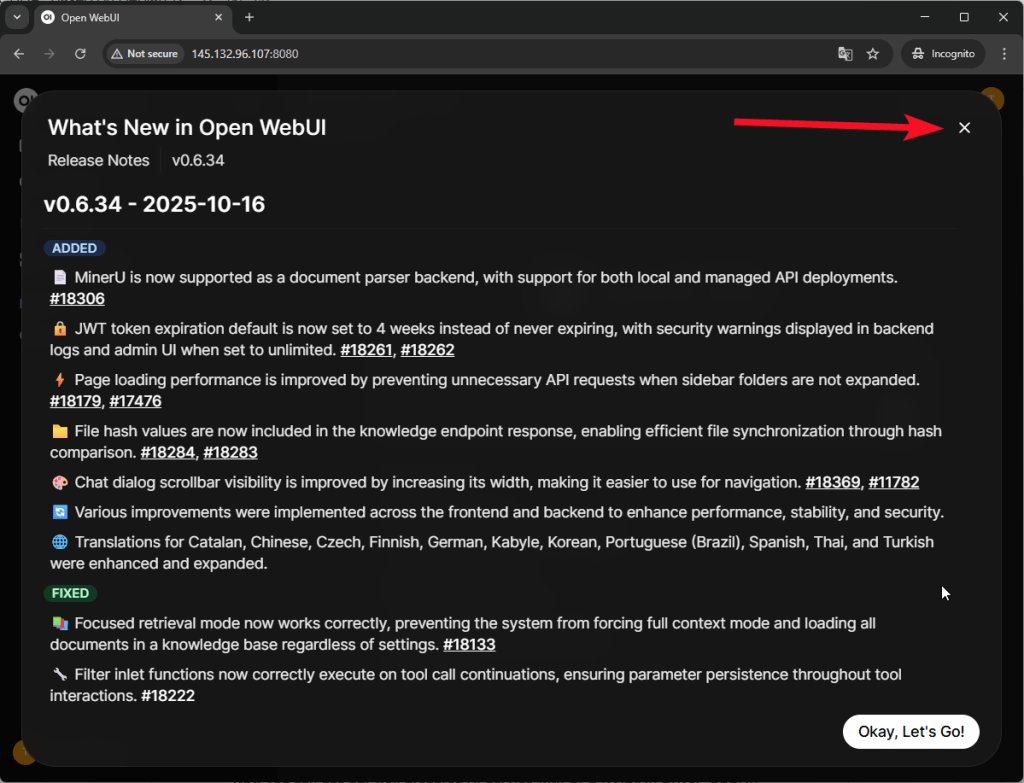Open issue link #18262

click(428, 350)
